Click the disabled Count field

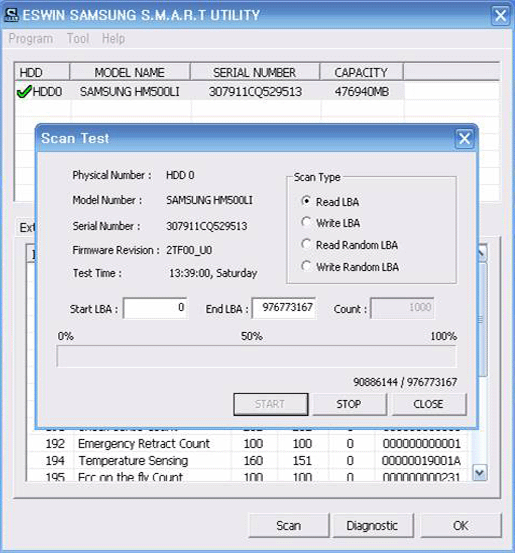(402, 308)
